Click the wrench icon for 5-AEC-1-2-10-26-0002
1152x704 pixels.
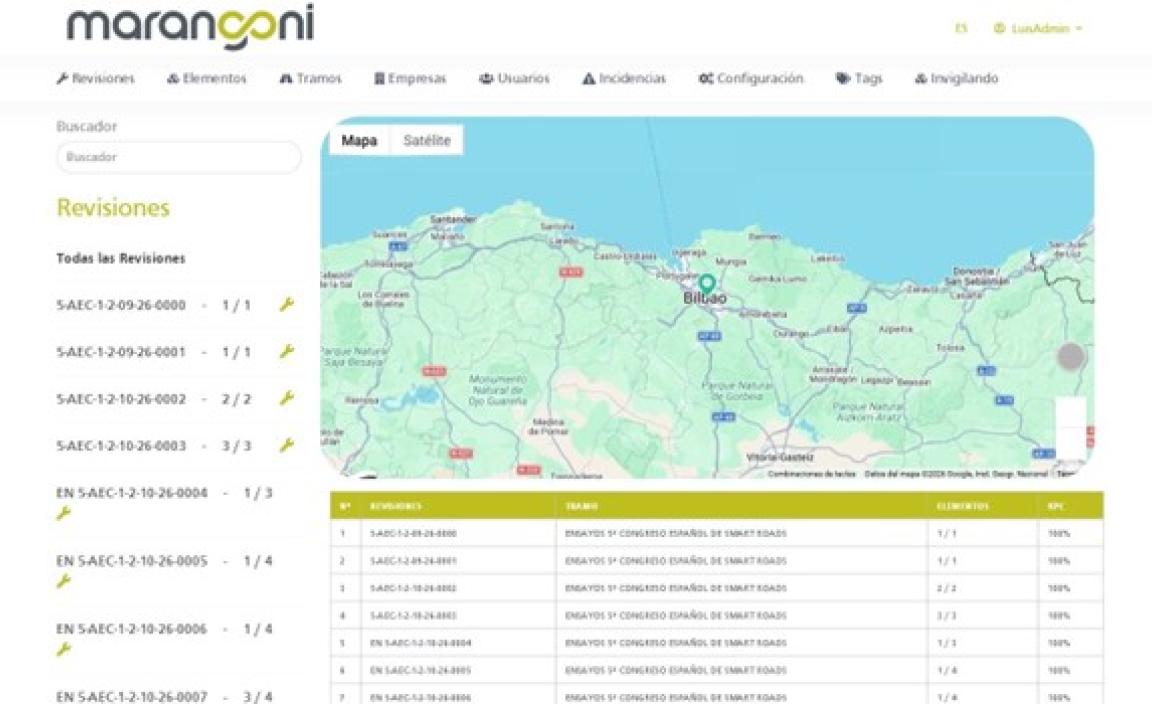287,398
